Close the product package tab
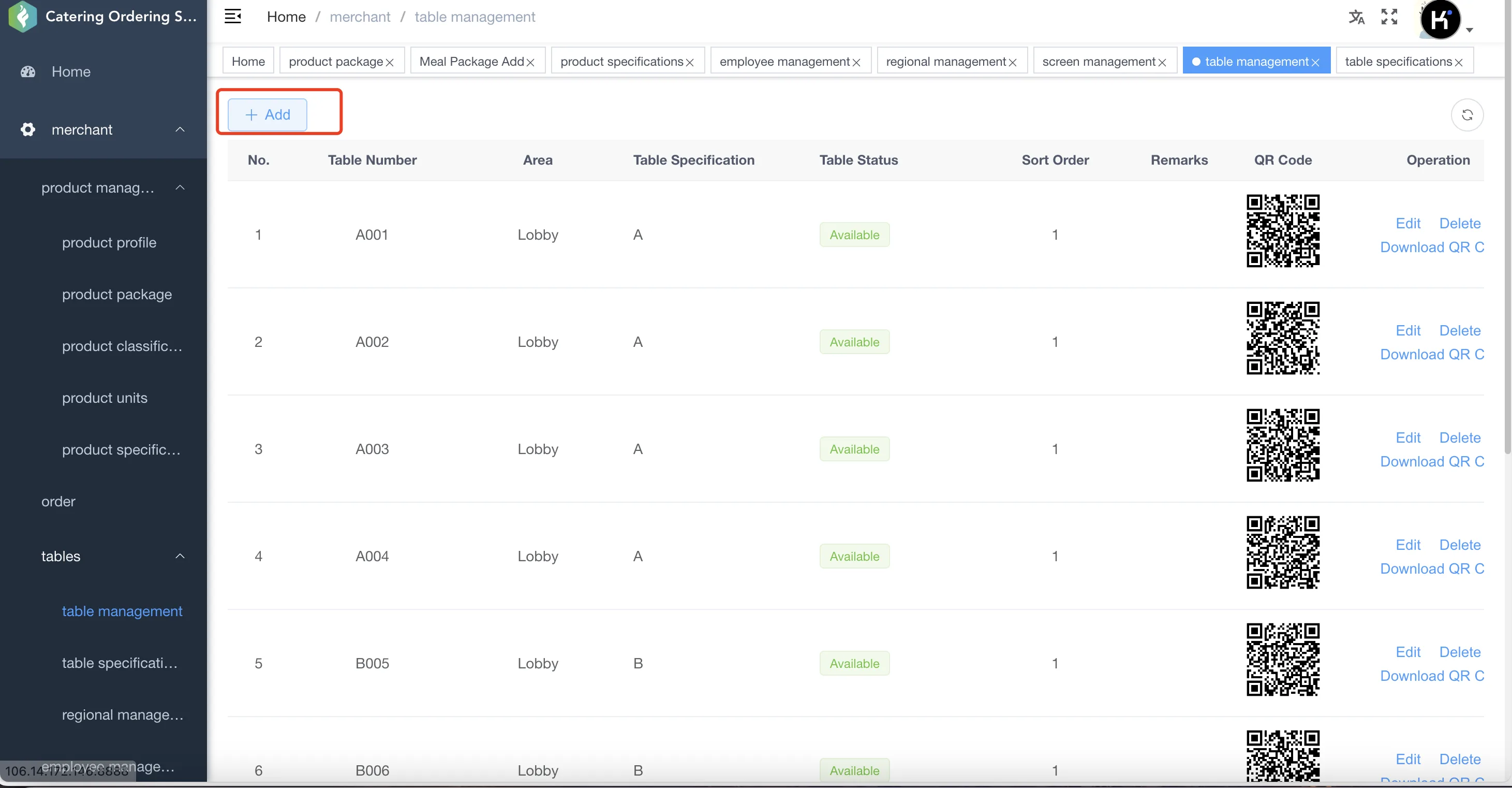 [x=390, y=62]
